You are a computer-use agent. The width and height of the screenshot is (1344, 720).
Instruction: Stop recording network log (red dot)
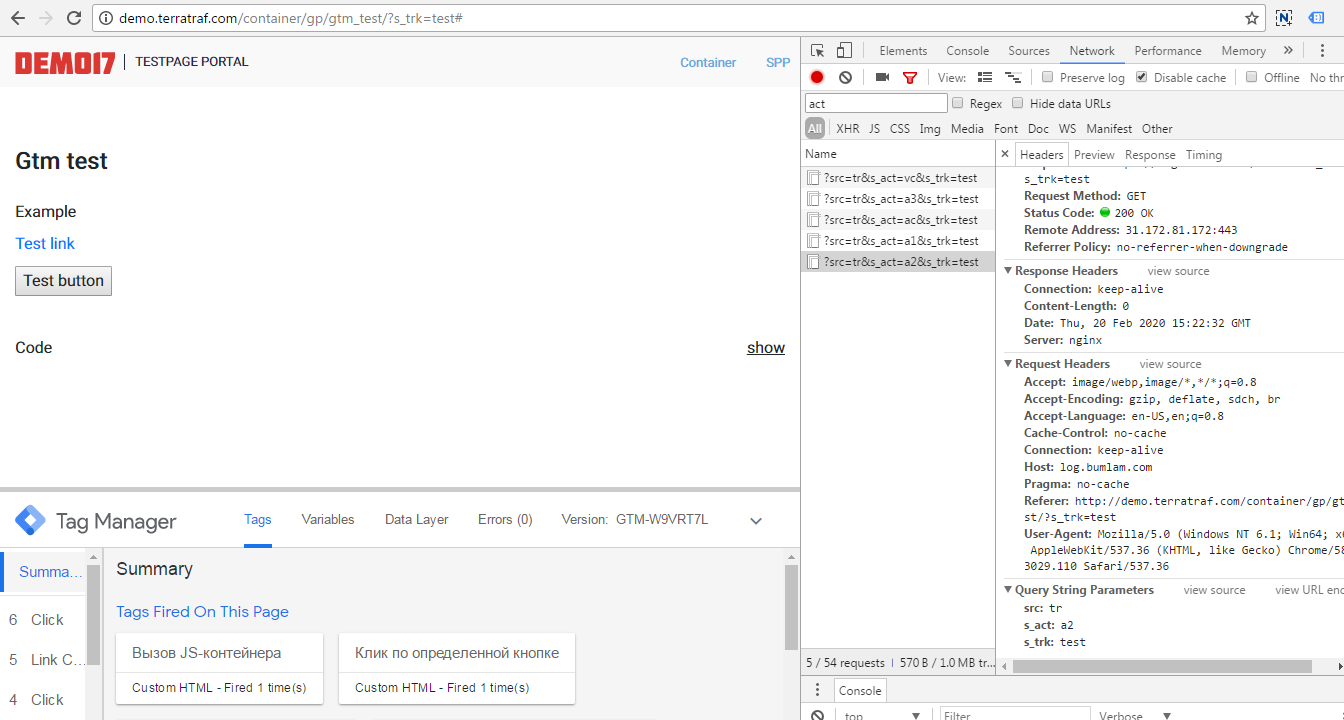[x=817, y=77]
